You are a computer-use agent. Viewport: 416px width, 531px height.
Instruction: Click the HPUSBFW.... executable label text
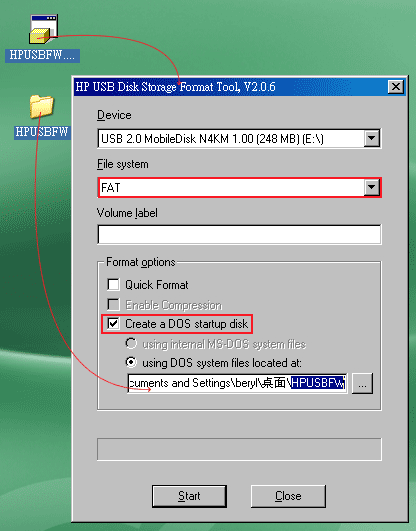42,55
